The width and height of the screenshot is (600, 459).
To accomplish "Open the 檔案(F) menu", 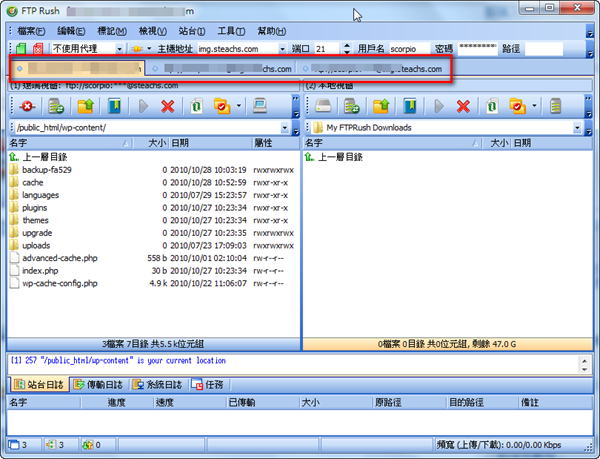I will coord(31,31).
